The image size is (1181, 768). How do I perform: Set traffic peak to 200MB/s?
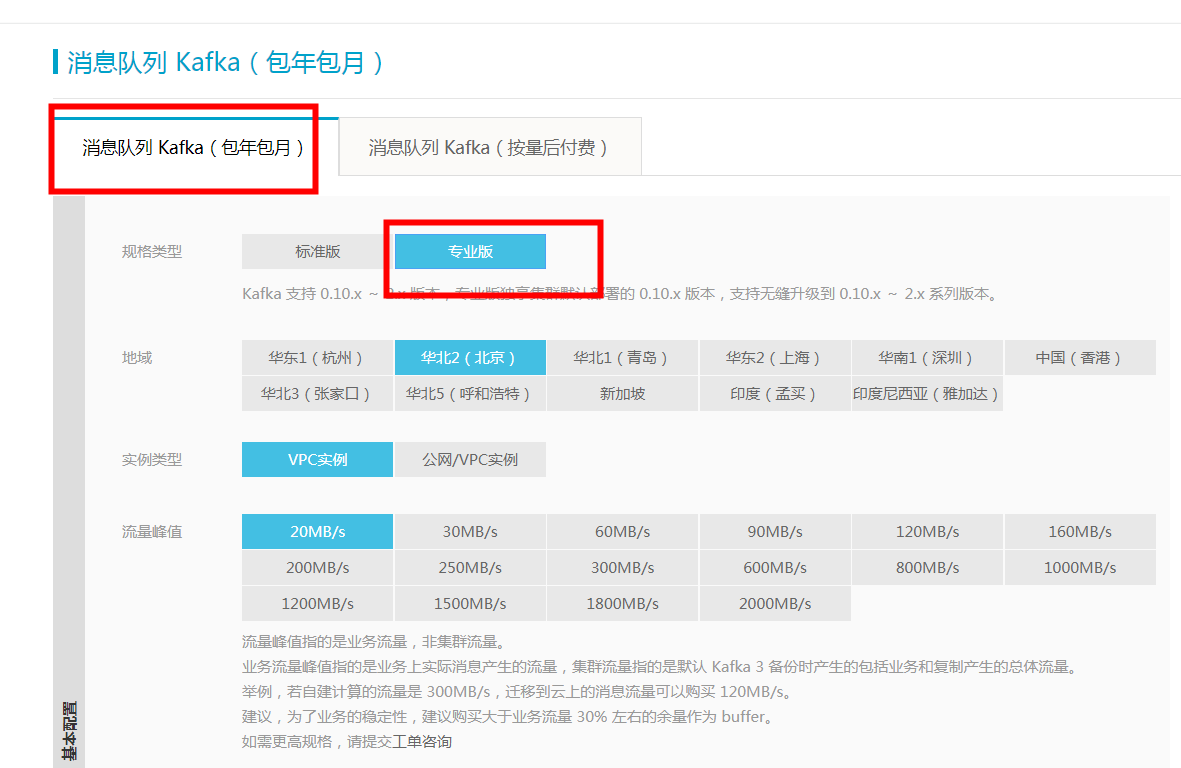click(317, 568)
